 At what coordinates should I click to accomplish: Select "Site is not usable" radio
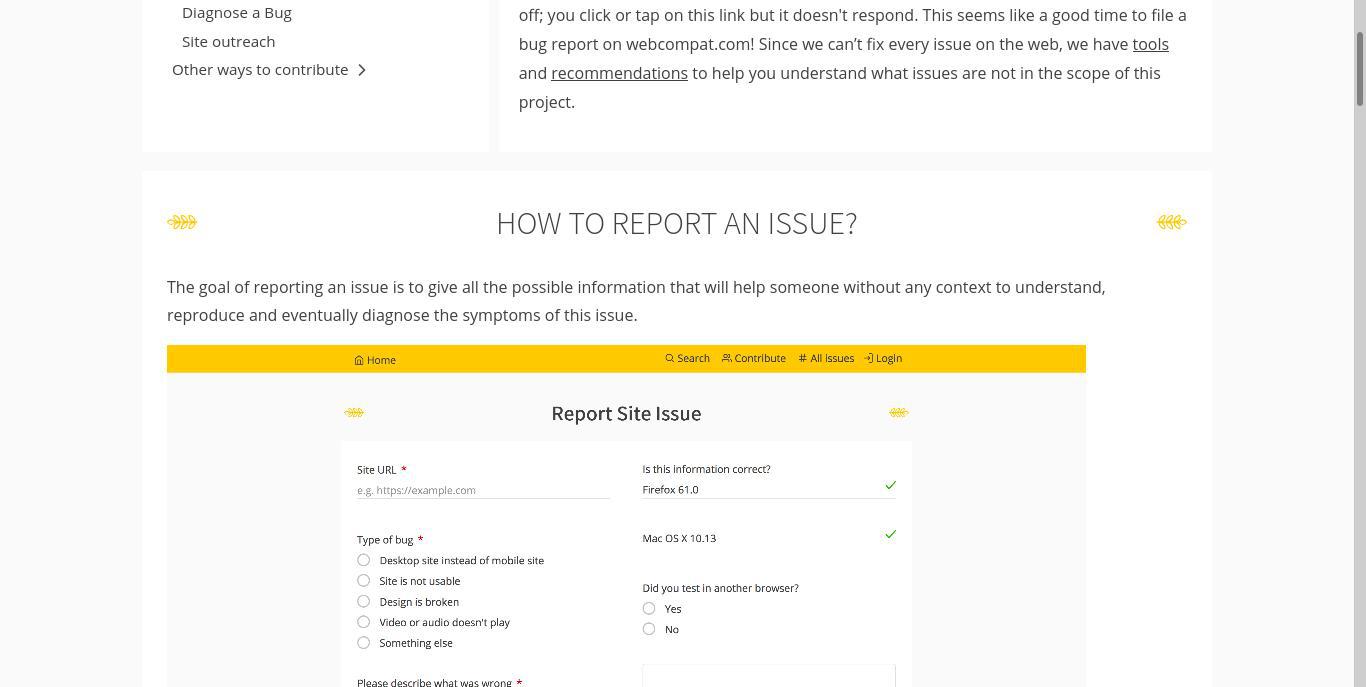(x=364, y=581)
